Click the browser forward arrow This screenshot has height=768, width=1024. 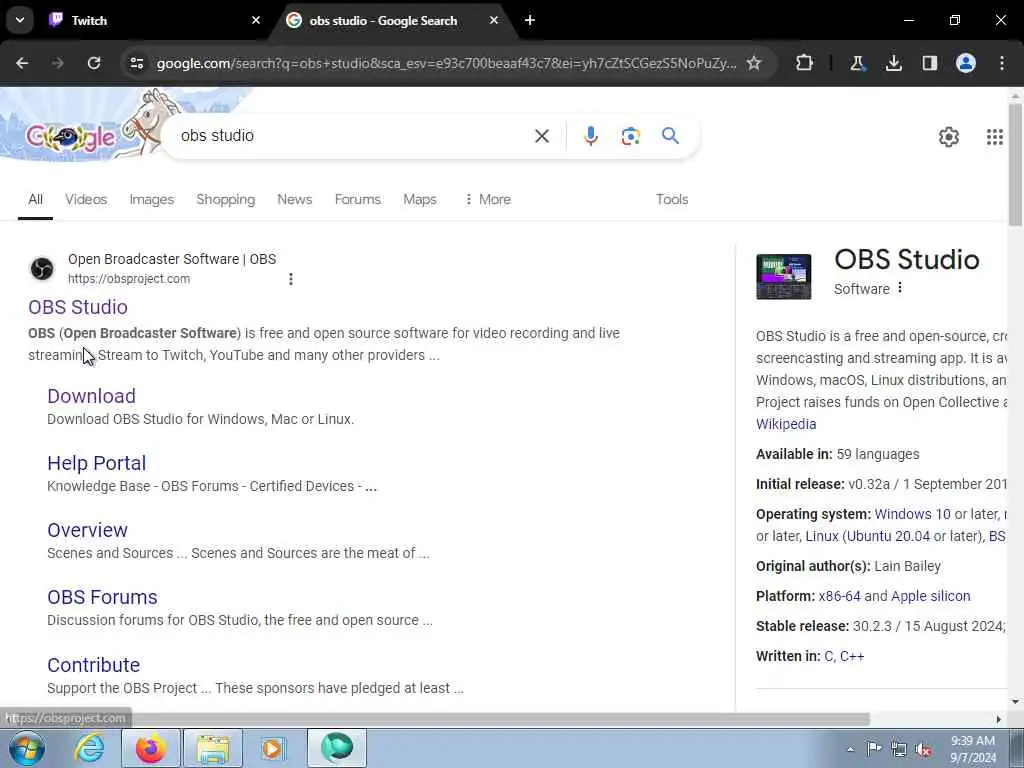(x=58, y=63)
